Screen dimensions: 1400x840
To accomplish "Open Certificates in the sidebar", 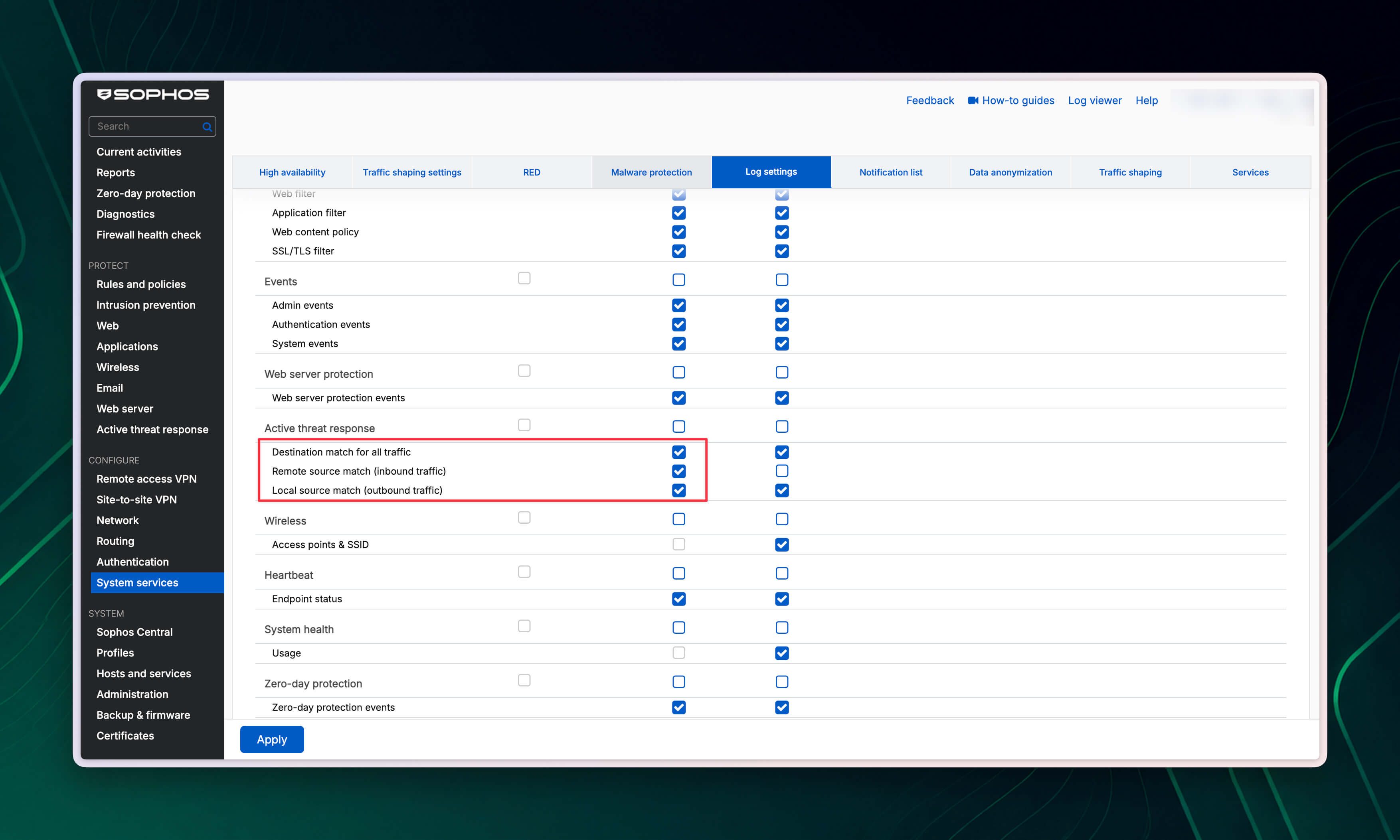I will pos(125,736).
